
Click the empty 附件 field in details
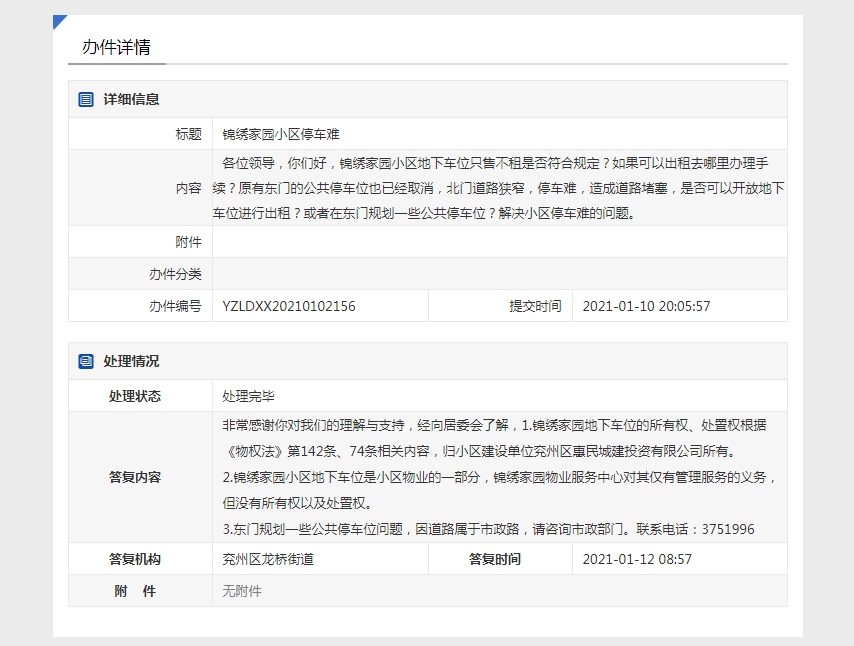498,242
